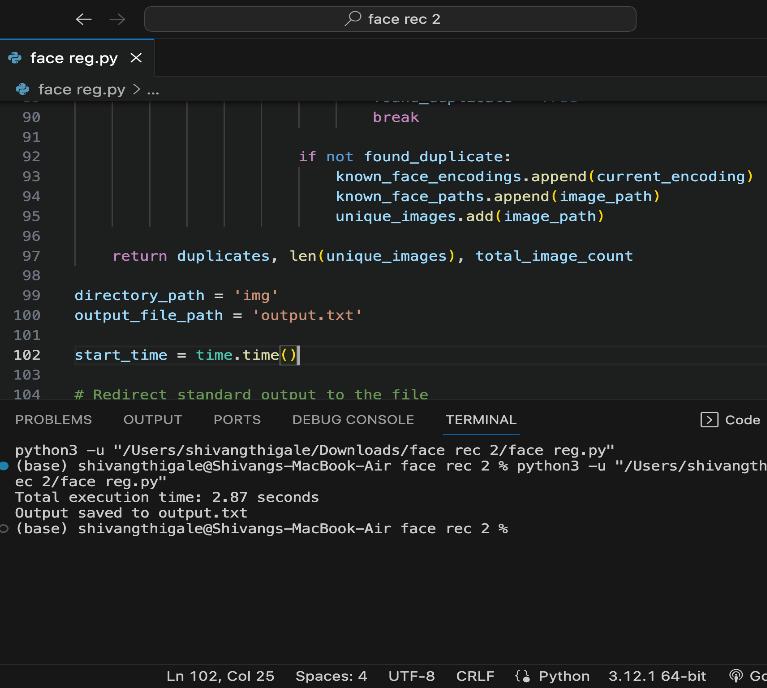The height and width of the screenshot is (688, 767).
Task: Click the Code terminal launcher icon
Action: pos(709,419)
